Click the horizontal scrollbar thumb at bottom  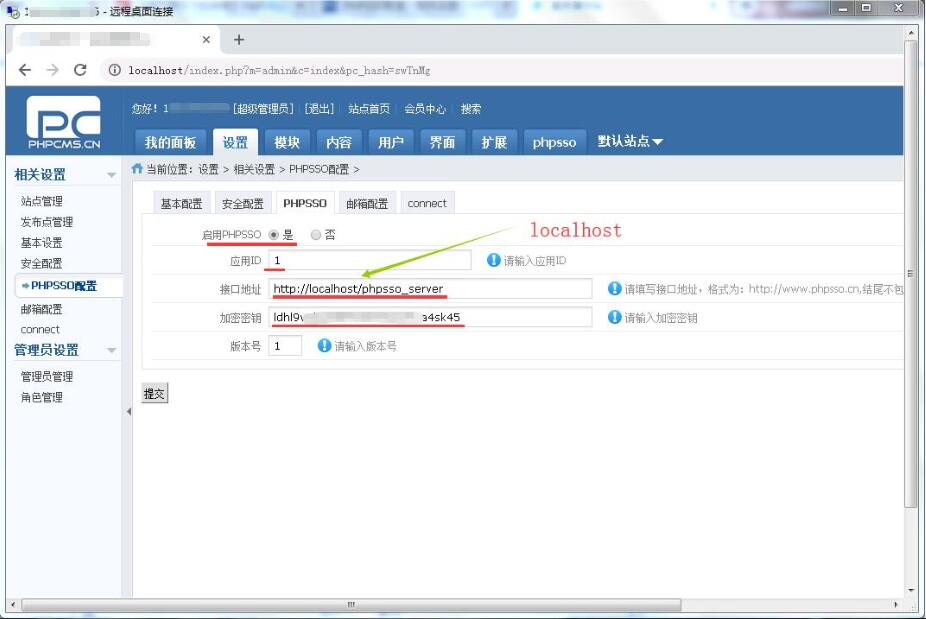coord(351,605)
